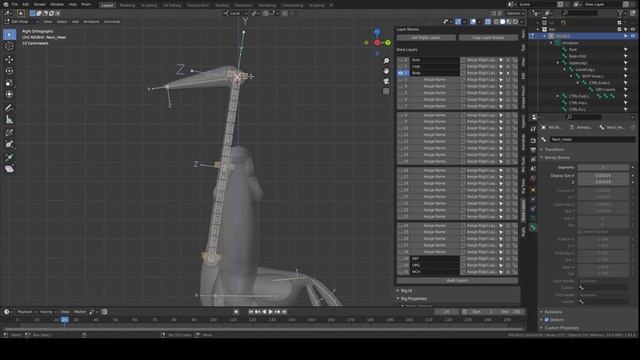Open the Render menu
This screenshot has width=640, height=360.
tap(40, 4)
